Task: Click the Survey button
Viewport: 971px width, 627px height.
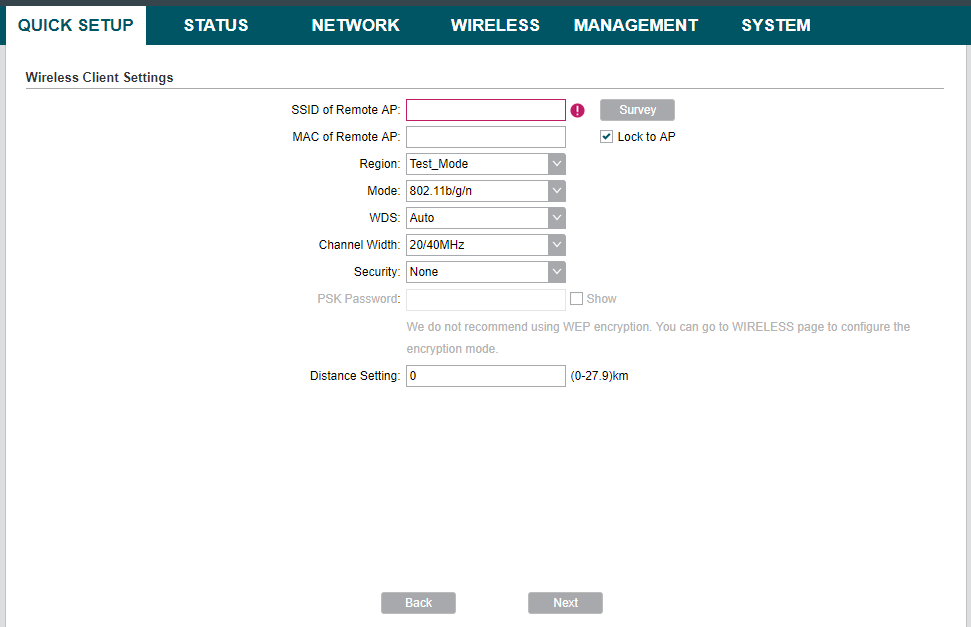Action: coord(637,110)
